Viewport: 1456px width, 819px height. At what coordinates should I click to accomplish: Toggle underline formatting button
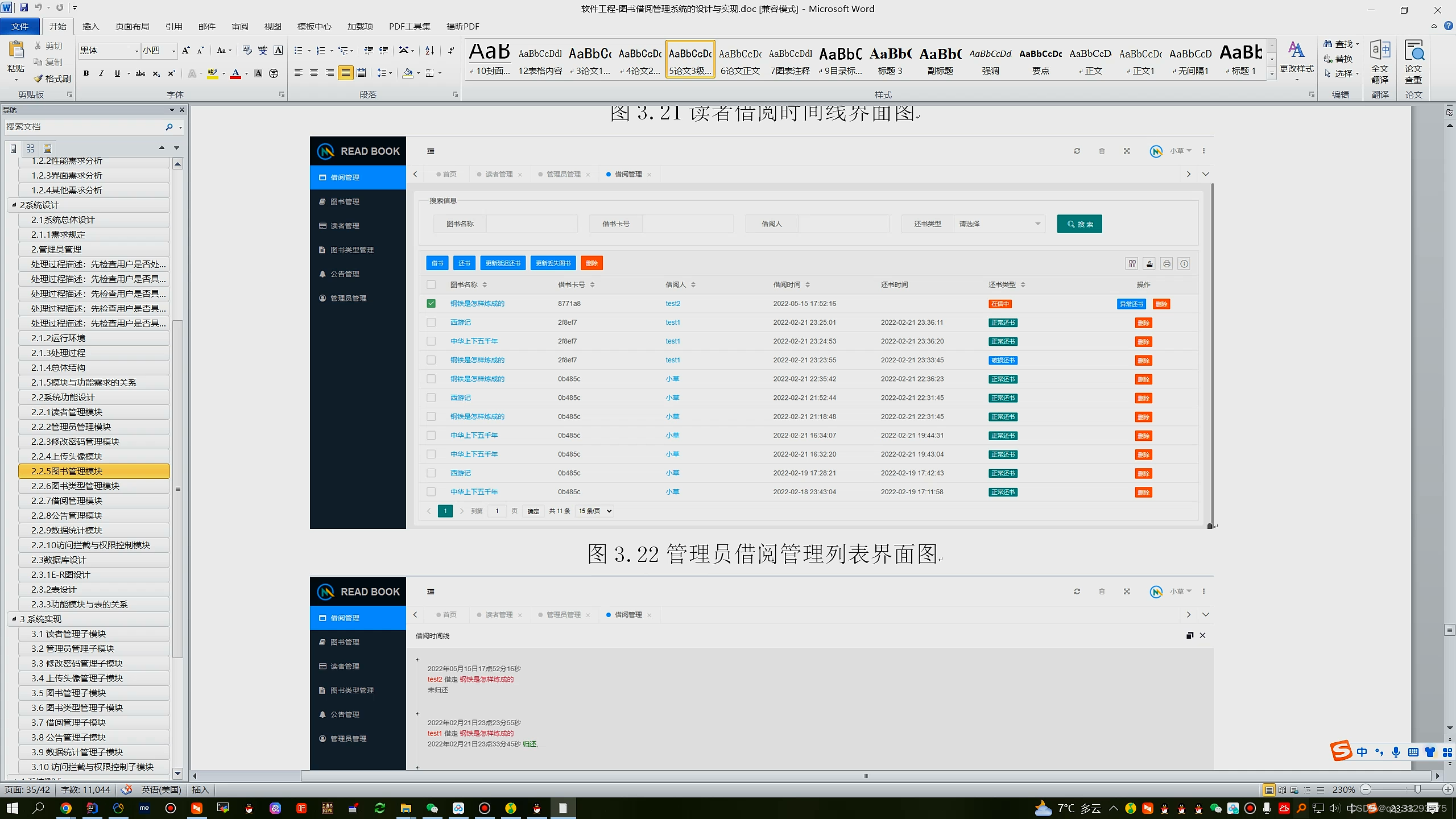pyautogui.click(x=117, y=73)
